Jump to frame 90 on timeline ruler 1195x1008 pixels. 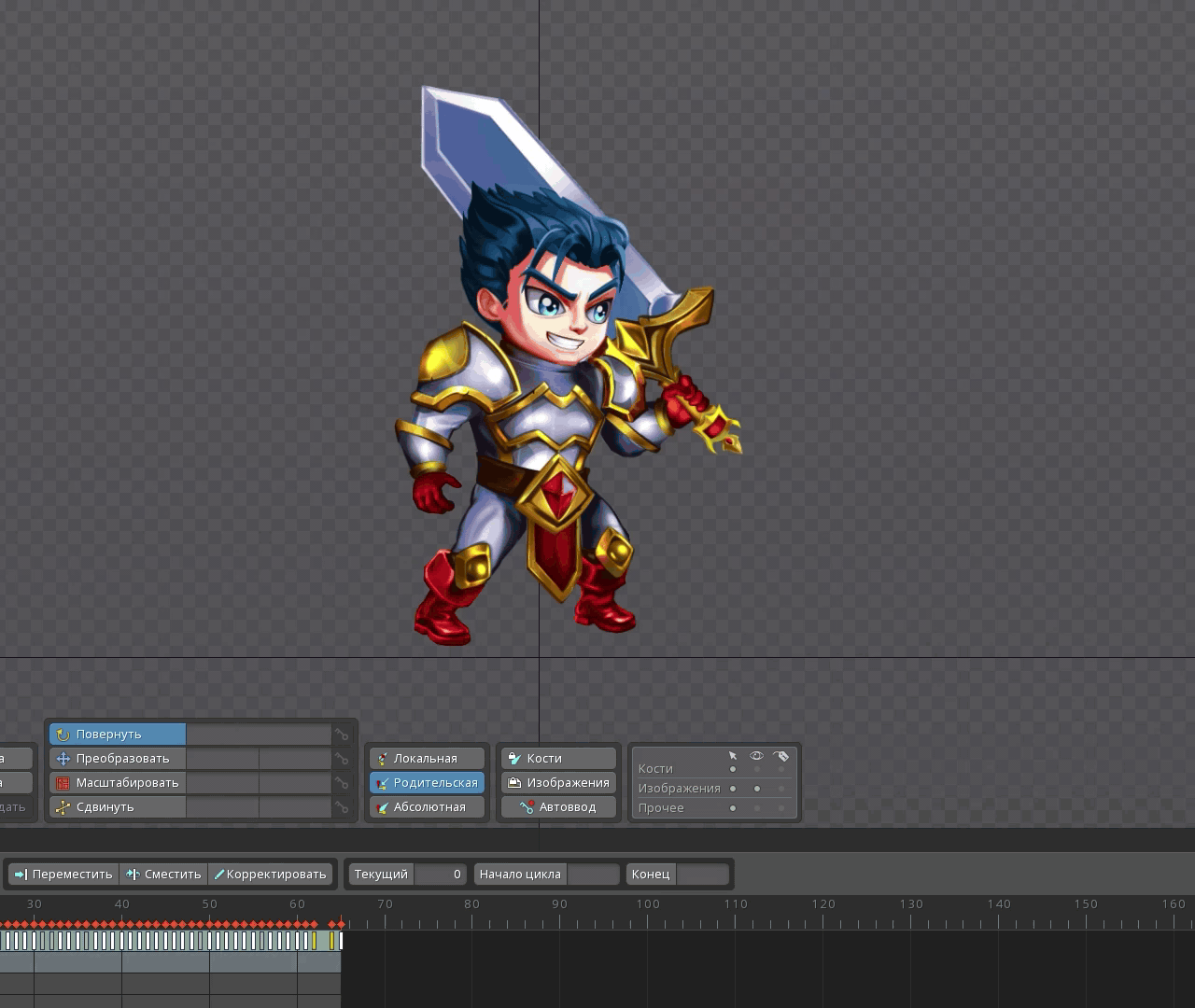click(560, 904)
